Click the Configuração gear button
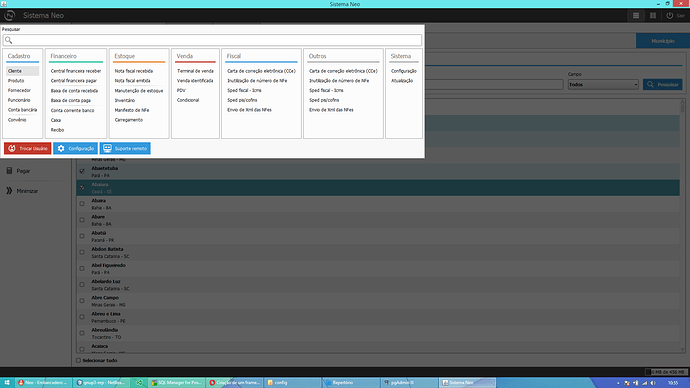The height and width of the screenshot is (388, 690). [75, 148]
